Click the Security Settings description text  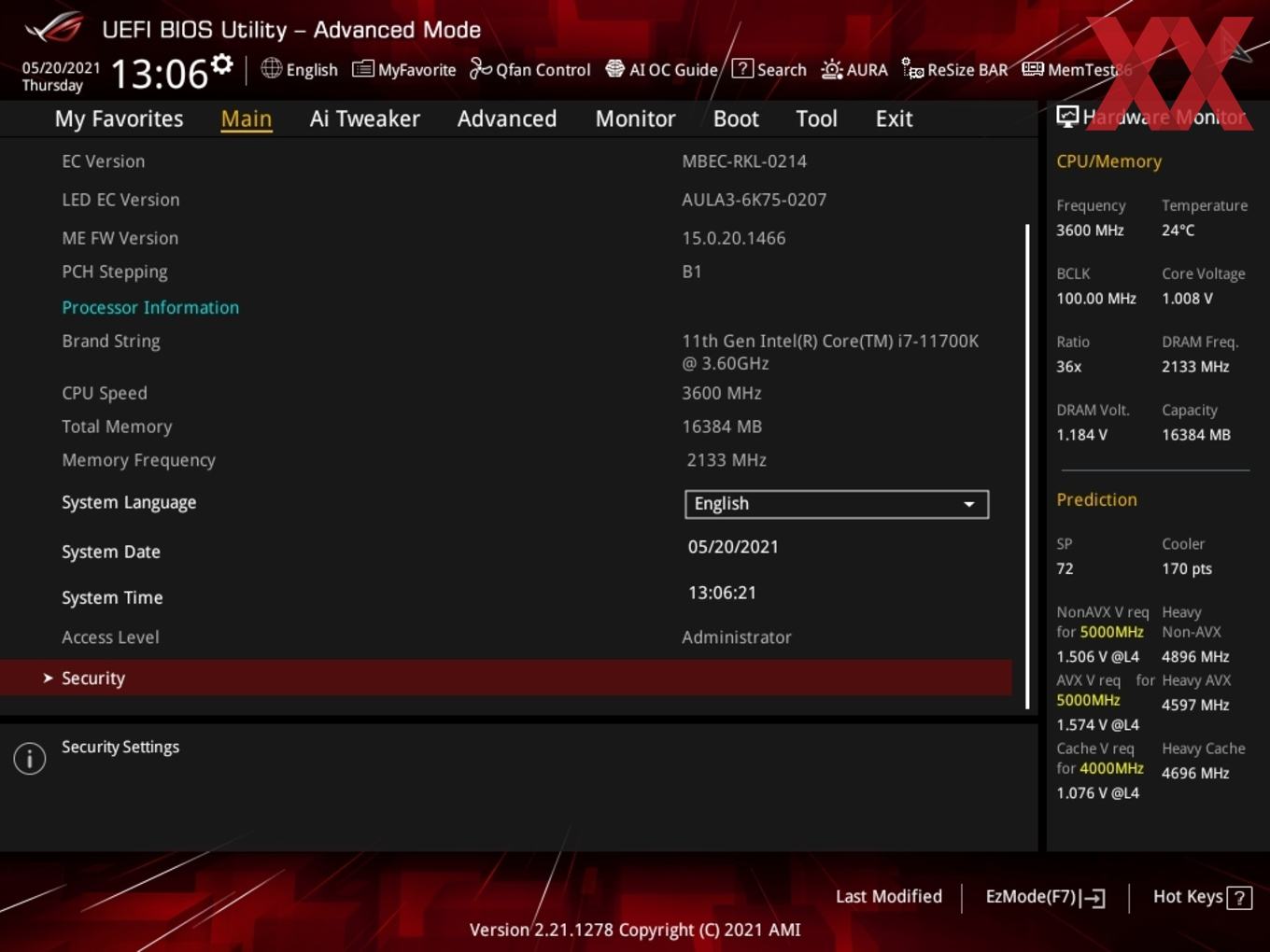pyautogui.click(x=120, y=747)
